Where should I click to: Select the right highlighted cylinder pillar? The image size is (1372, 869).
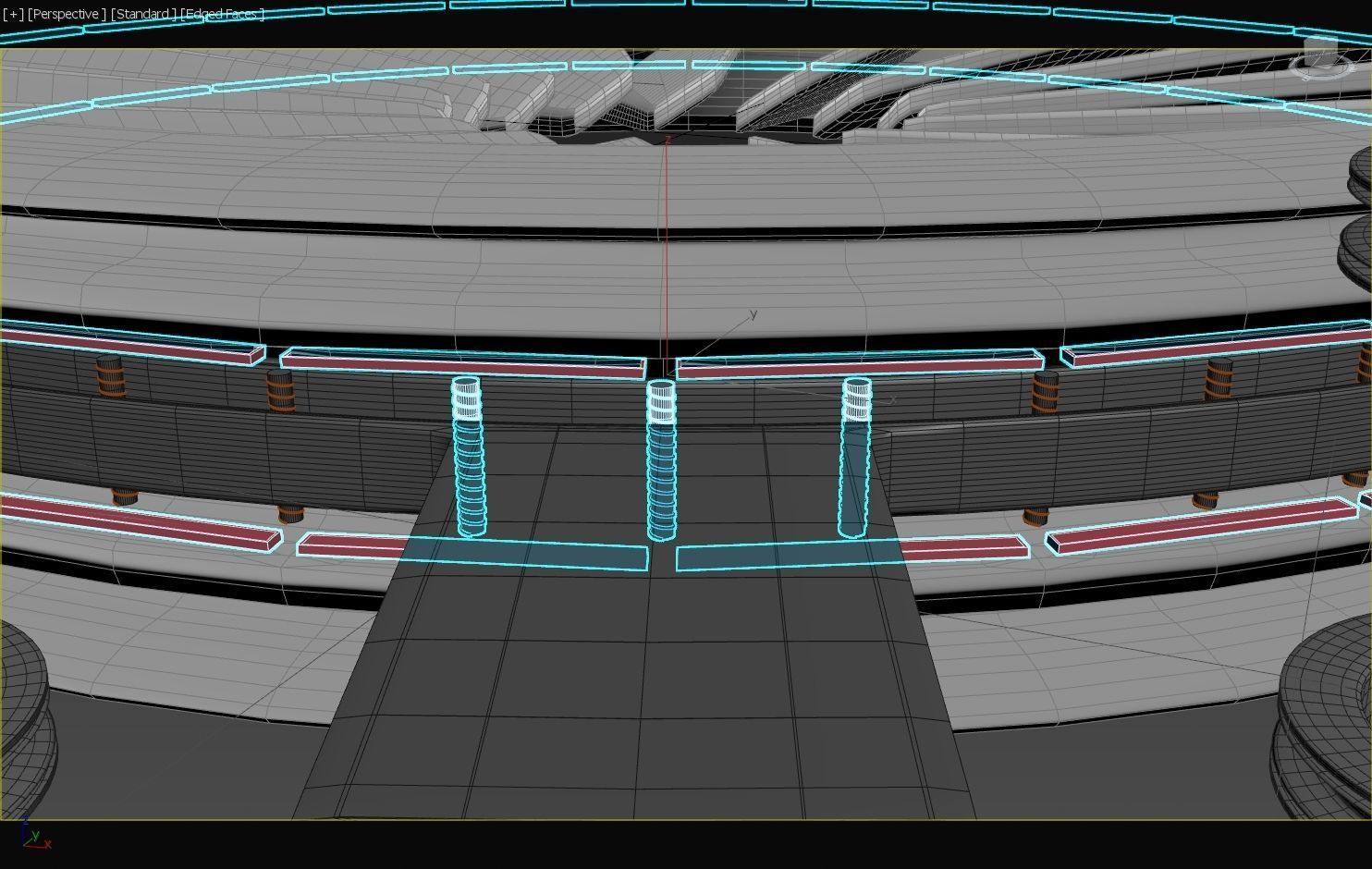[855, 458]
